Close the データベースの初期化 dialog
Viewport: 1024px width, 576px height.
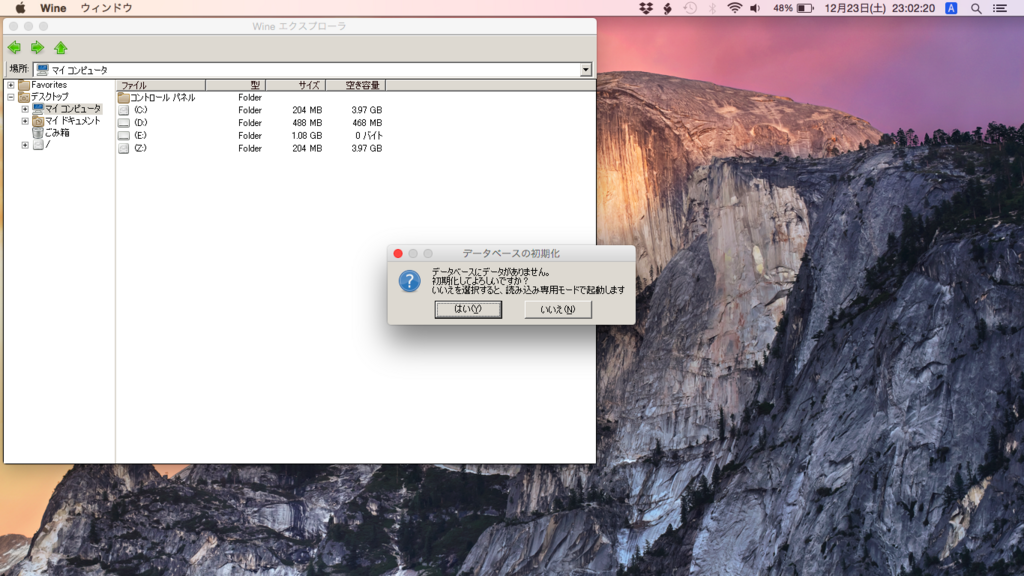pyautogui.click(x=398, y=253)
